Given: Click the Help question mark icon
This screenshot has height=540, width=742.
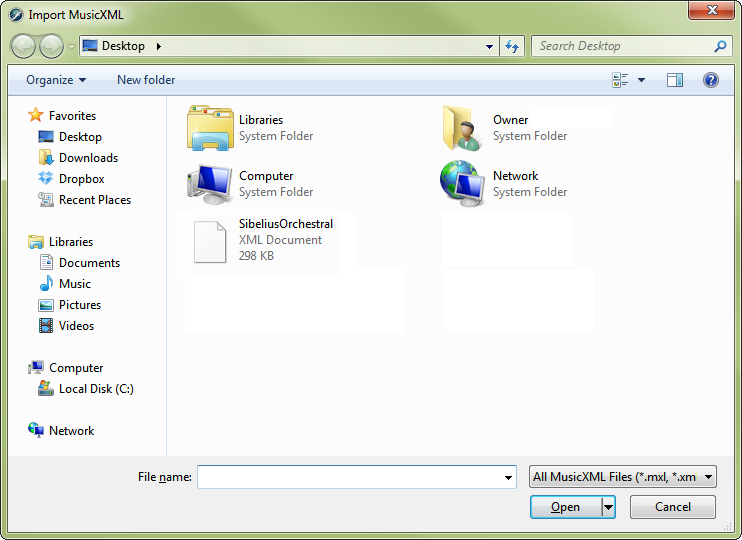Looking at the screenshot, I should (x=711, y=80).
